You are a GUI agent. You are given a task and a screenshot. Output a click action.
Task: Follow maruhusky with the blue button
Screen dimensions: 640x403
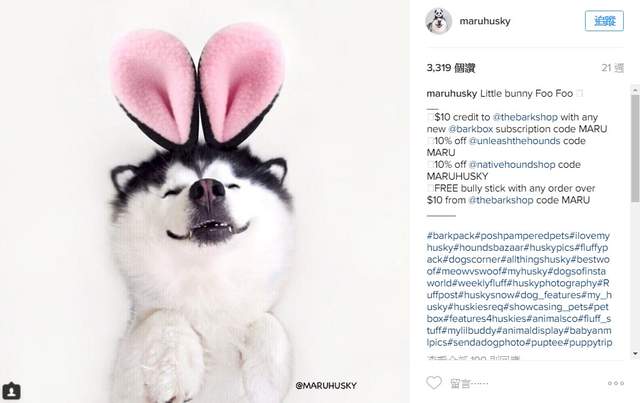604,21
